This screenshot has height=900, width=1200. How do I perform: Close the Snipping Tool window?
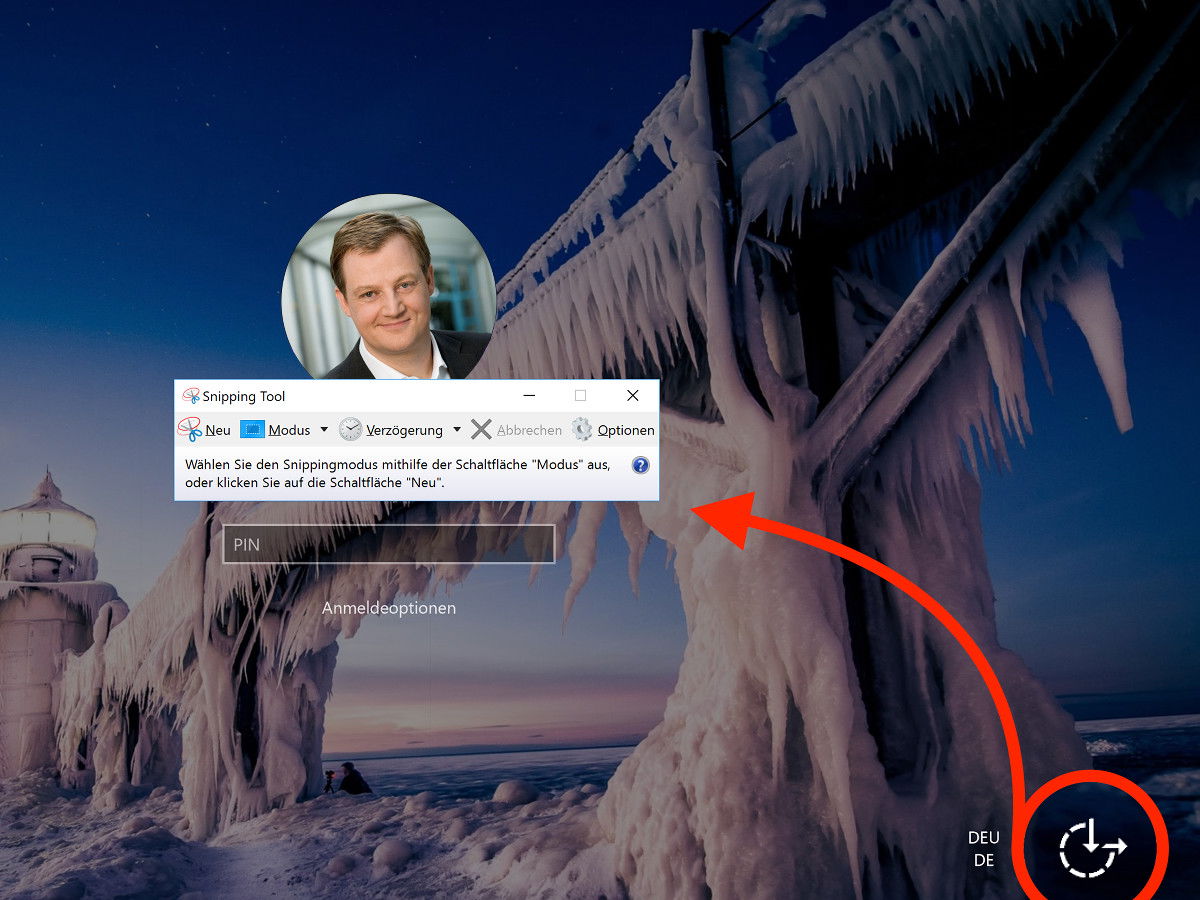(x=632, y=396)
